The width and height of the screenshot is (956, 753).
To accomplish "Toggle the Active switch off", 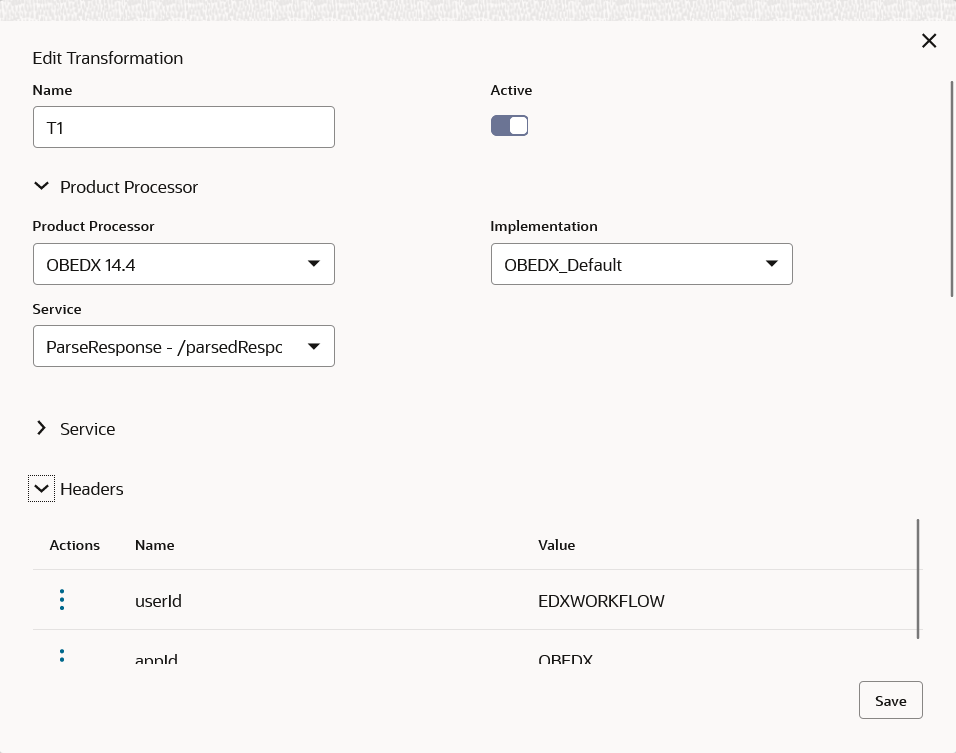I will tap(509, 126).
